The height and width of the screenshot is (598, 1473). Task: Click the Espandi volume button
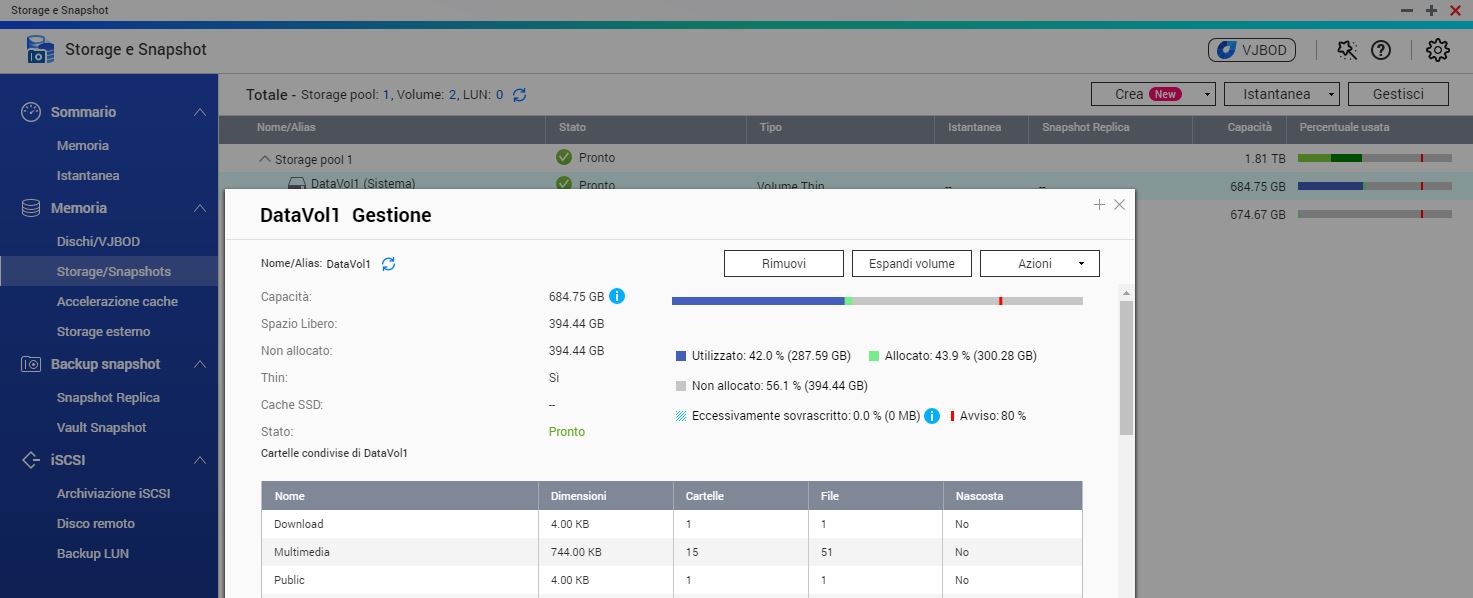[911, 264]
